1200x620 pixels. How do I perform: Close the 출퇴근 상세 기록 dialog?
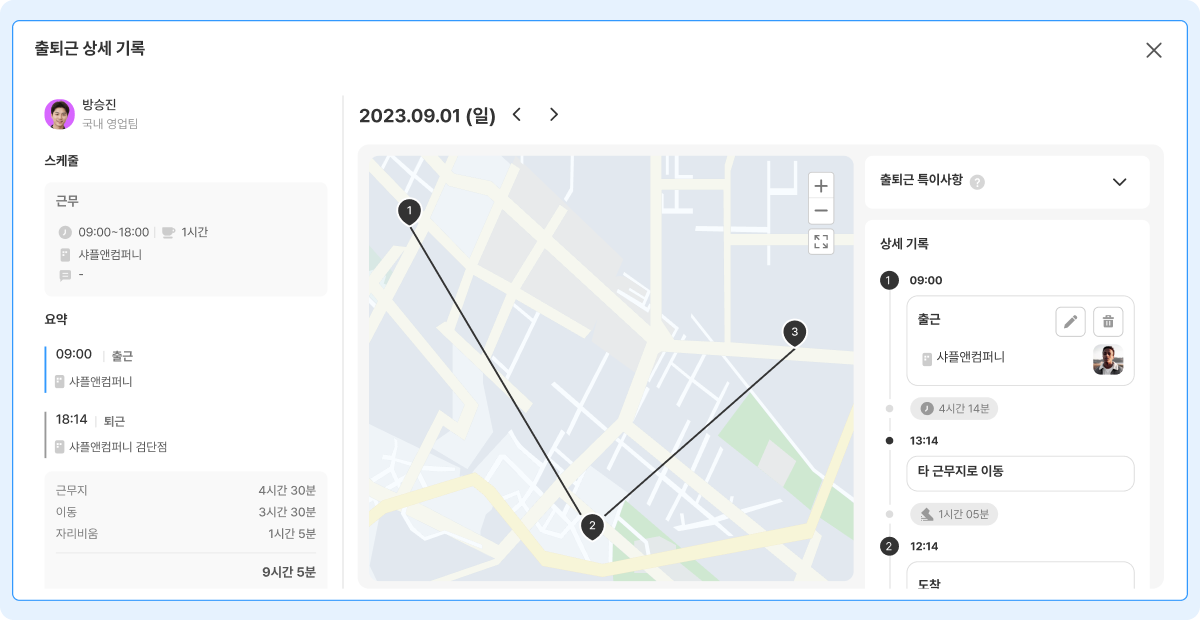tap(1154, 50)
